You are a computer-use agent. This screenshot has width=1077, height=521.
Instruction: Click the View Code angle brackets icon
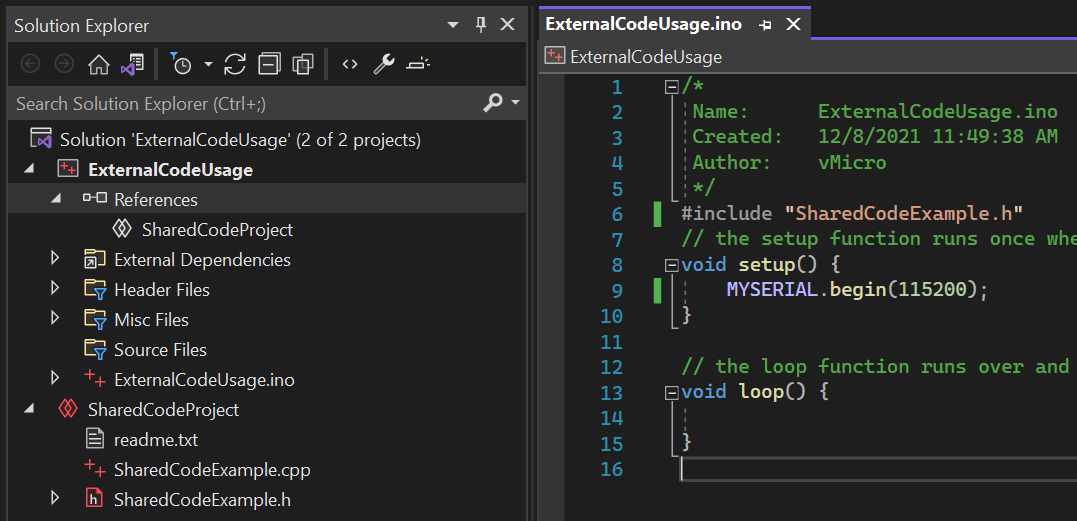(x=350, y=65)
